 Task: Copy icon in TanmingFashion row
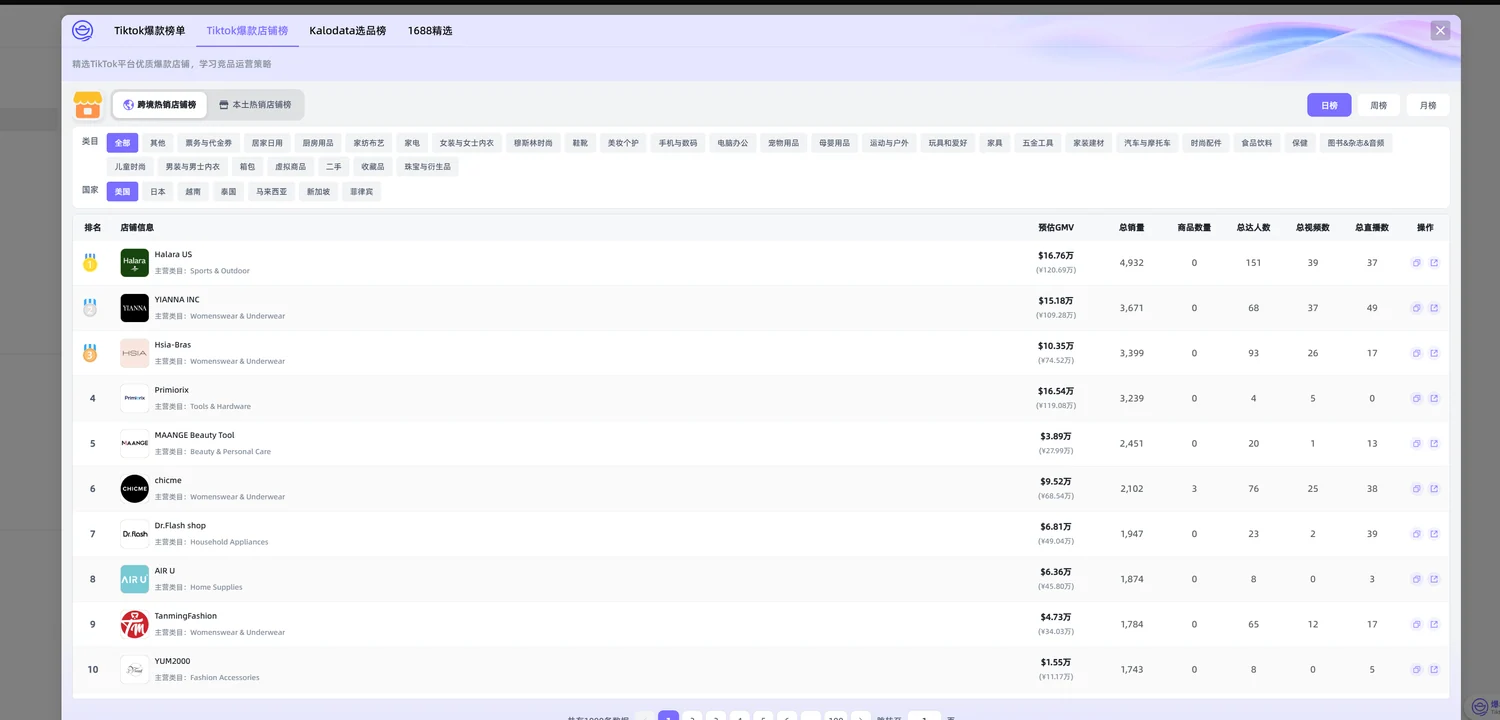point(1416,624)
